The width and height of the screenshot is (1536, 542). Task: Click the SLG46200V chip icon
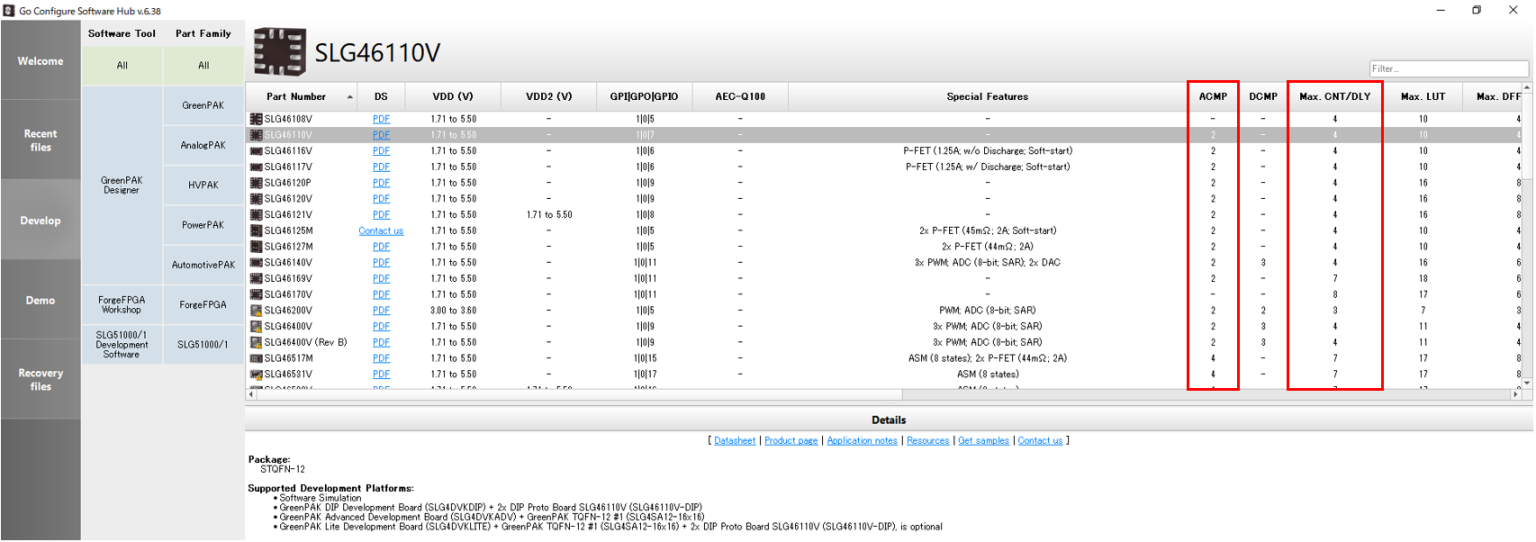pyautogui.click(x=256, y=311)
